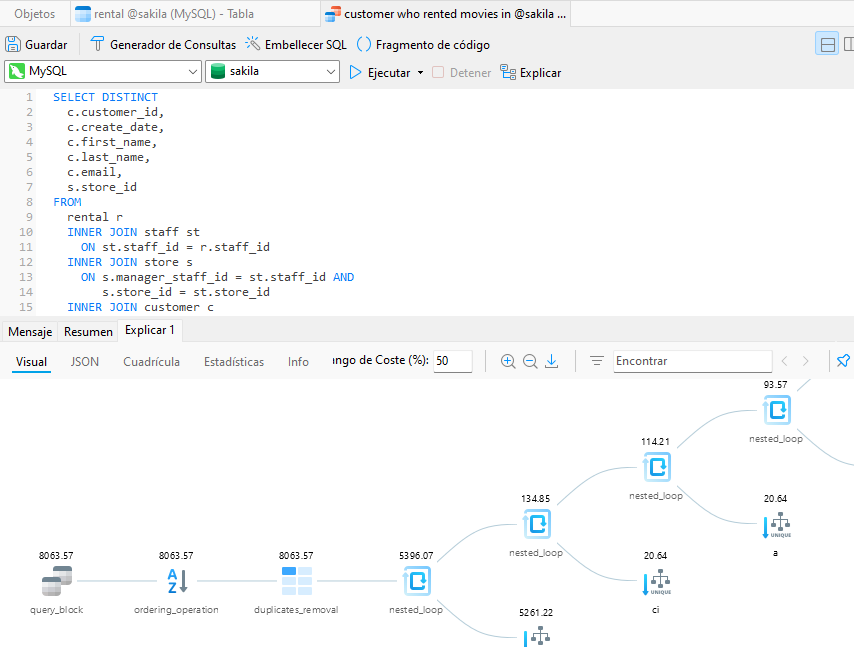Open the Mensaje result tab
This screenshot has width=854, height=647.
tap(30, 331)
